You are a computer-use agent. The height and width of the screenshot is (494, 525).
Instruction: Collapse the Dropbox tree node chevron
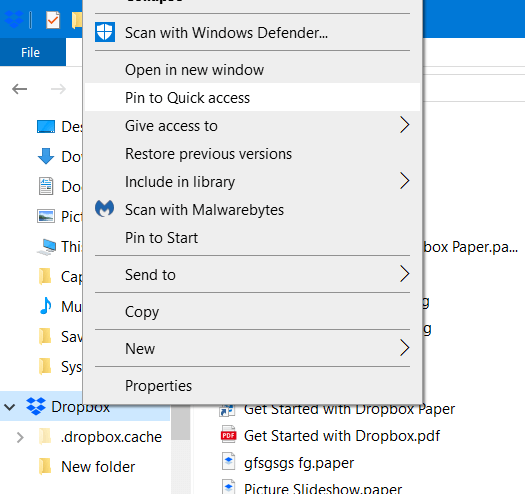pos(10,407)
